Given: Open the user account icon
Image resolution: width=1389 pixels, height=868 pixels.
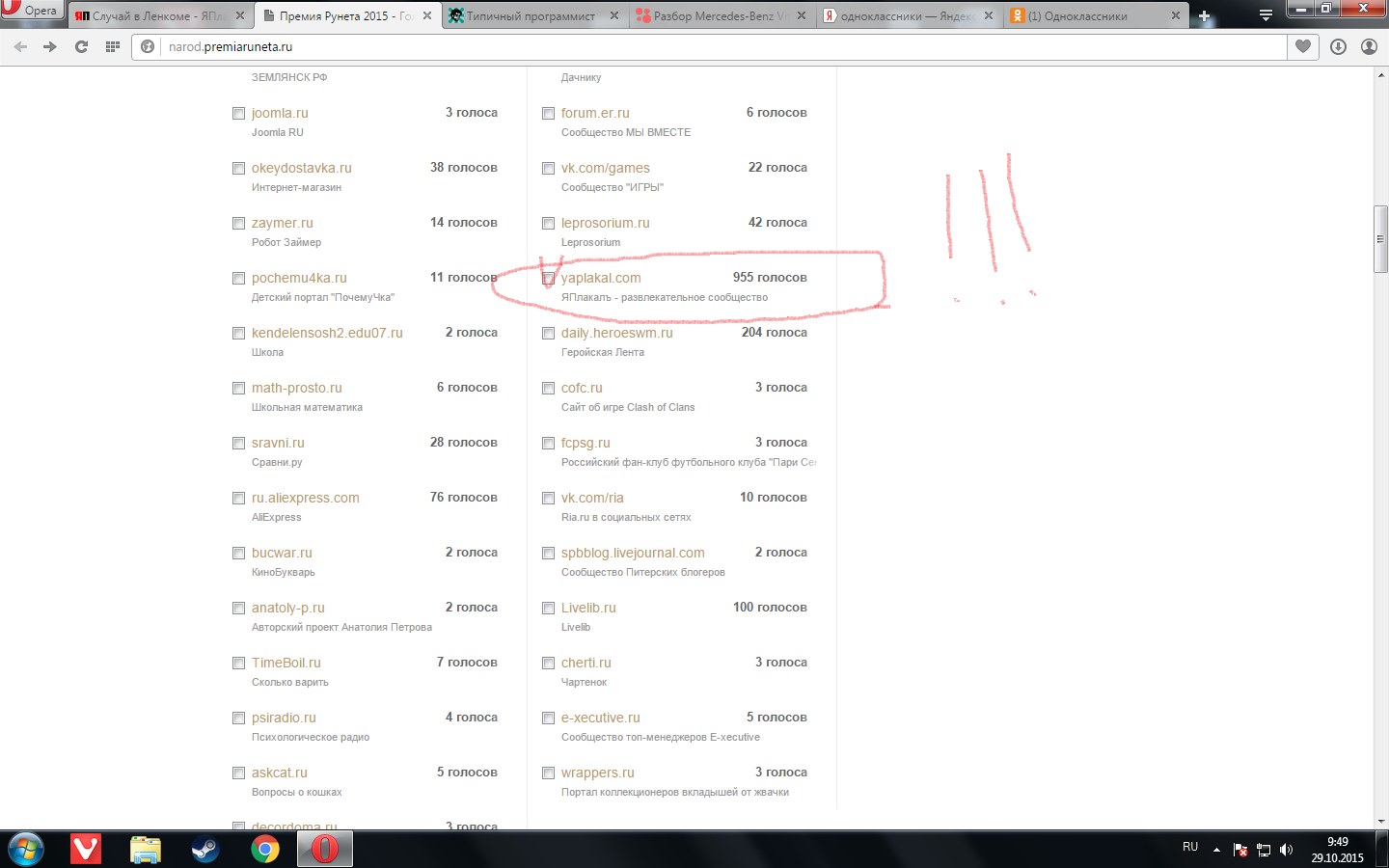Looking at the screenshot, I should pyautogui.click(x=1369, y=46).
